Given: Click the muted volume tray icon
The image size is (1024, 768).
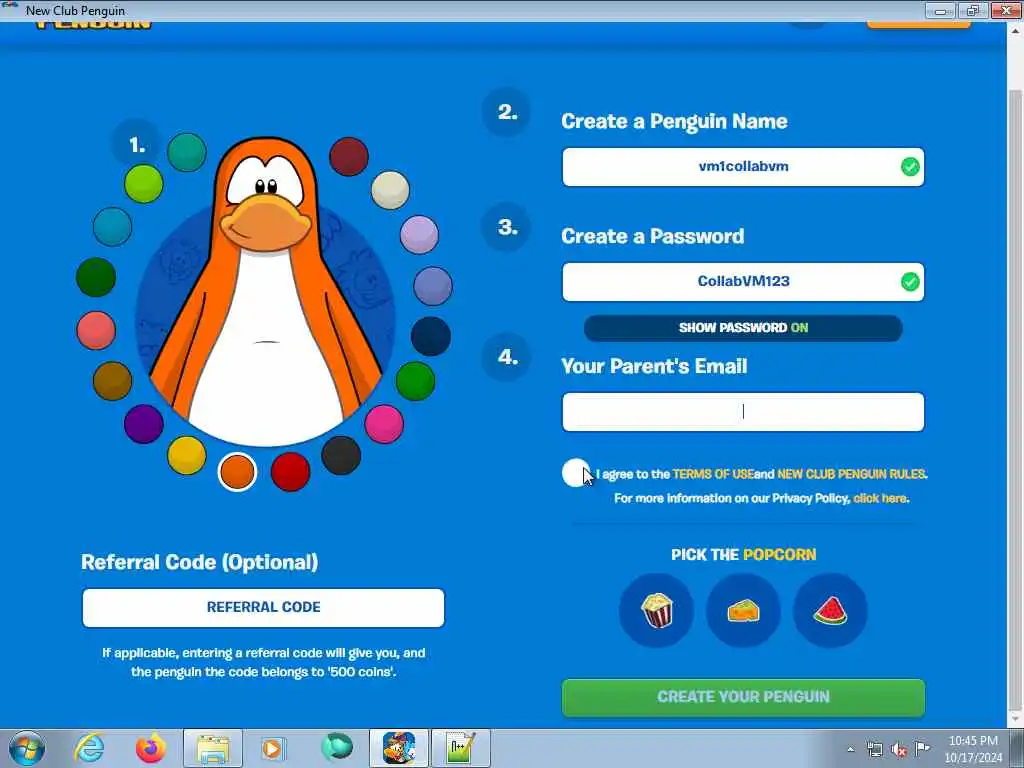Looking at the screenshot, I should pyautogui.click(x=899, y=750).
